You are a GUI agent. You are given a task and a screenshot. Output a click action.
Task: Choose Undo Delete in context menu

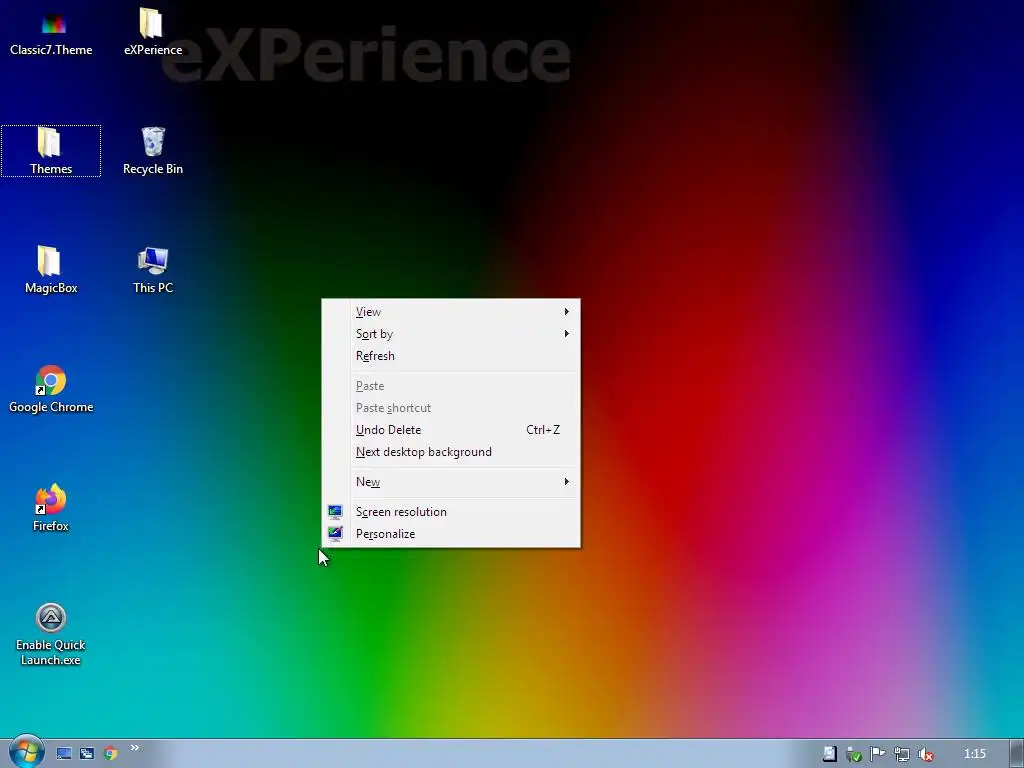point(451,430)
